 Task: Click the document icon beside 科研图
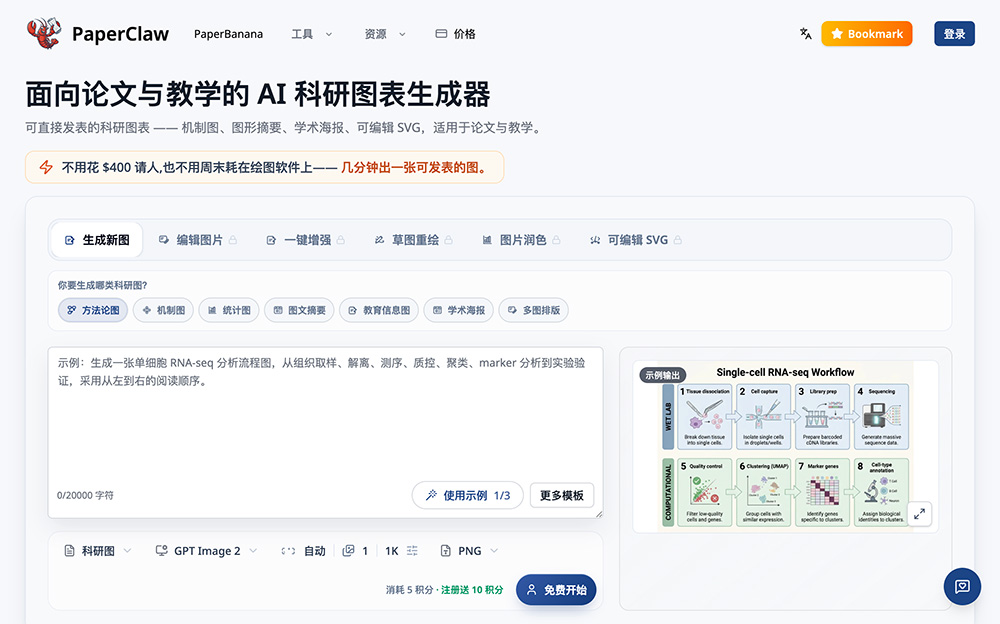(x=70, y=551)
